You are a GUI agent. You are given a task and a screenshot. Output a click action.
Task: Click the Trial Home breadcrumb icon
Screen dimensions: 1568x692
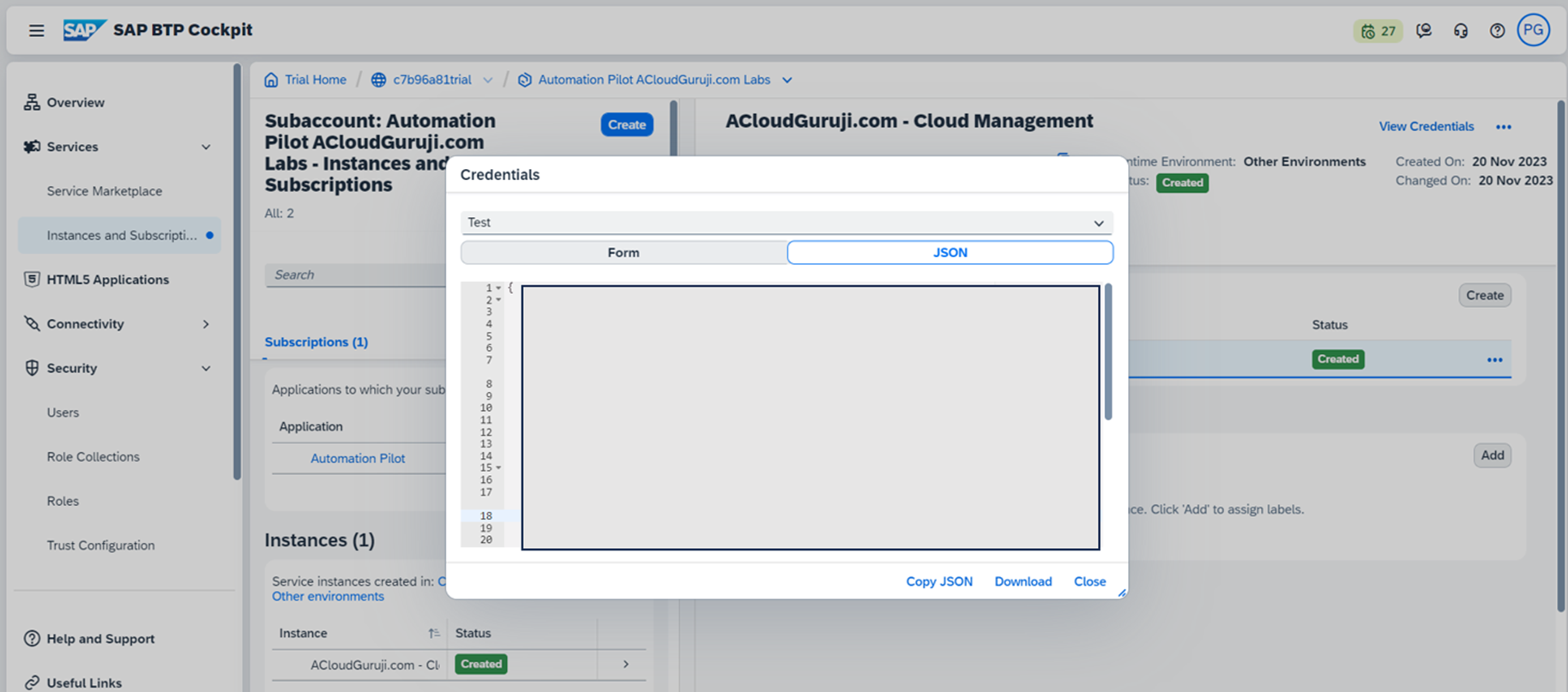click(271, 80)
